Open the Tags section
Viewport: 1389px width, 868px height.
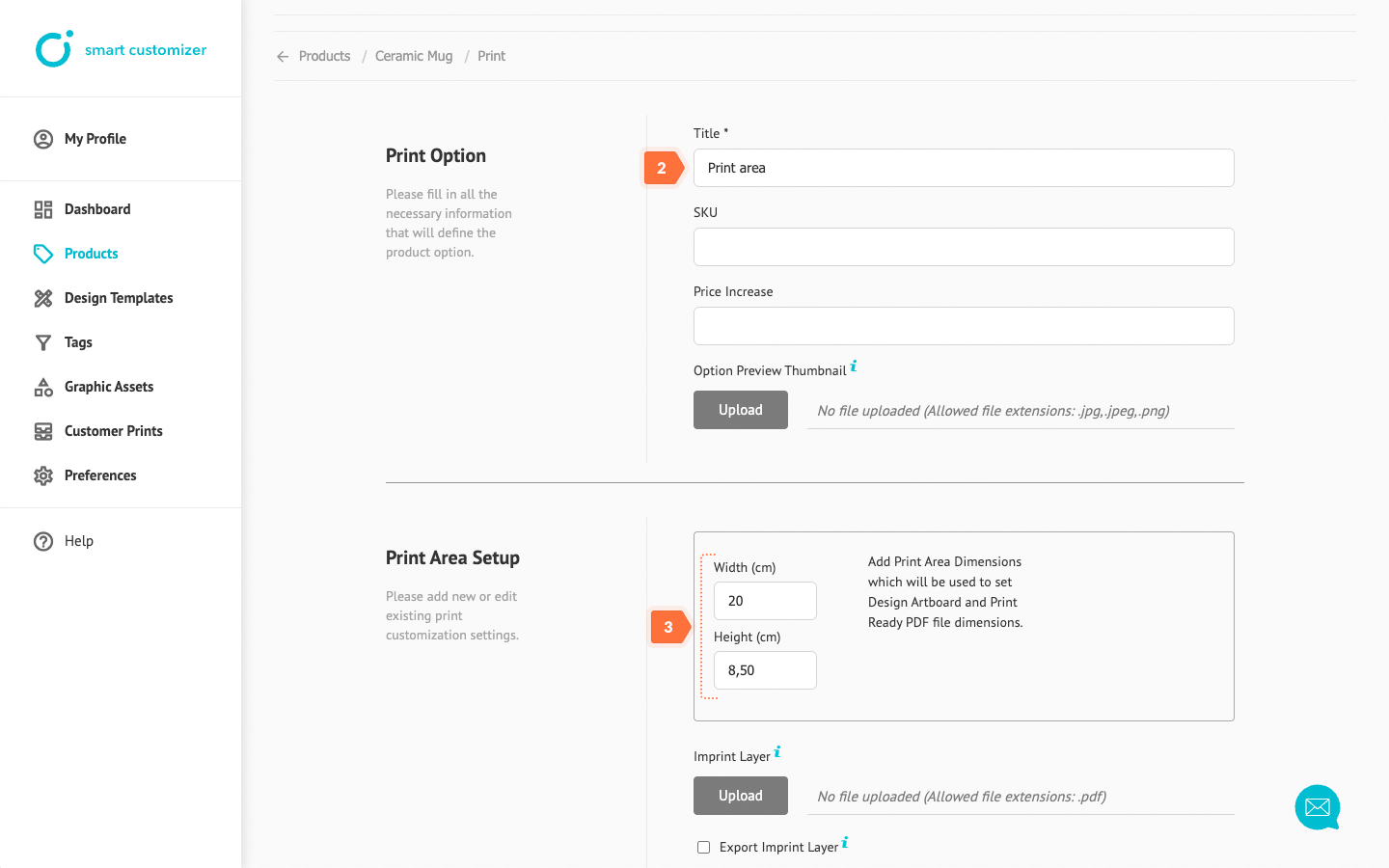(x=78, y=342)
